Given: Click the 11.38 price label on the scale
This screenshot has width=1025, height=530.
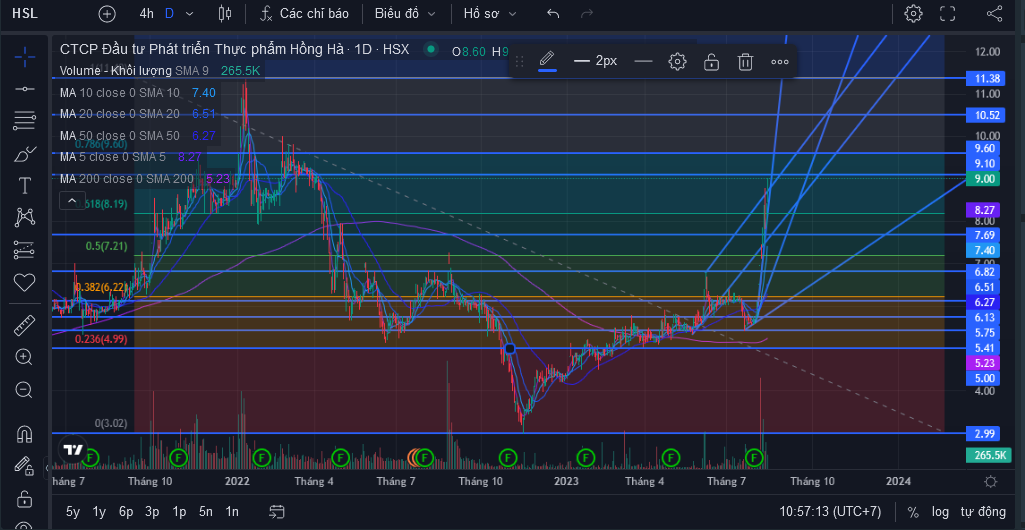Looking at the screenshot, I should click(986, 78).
